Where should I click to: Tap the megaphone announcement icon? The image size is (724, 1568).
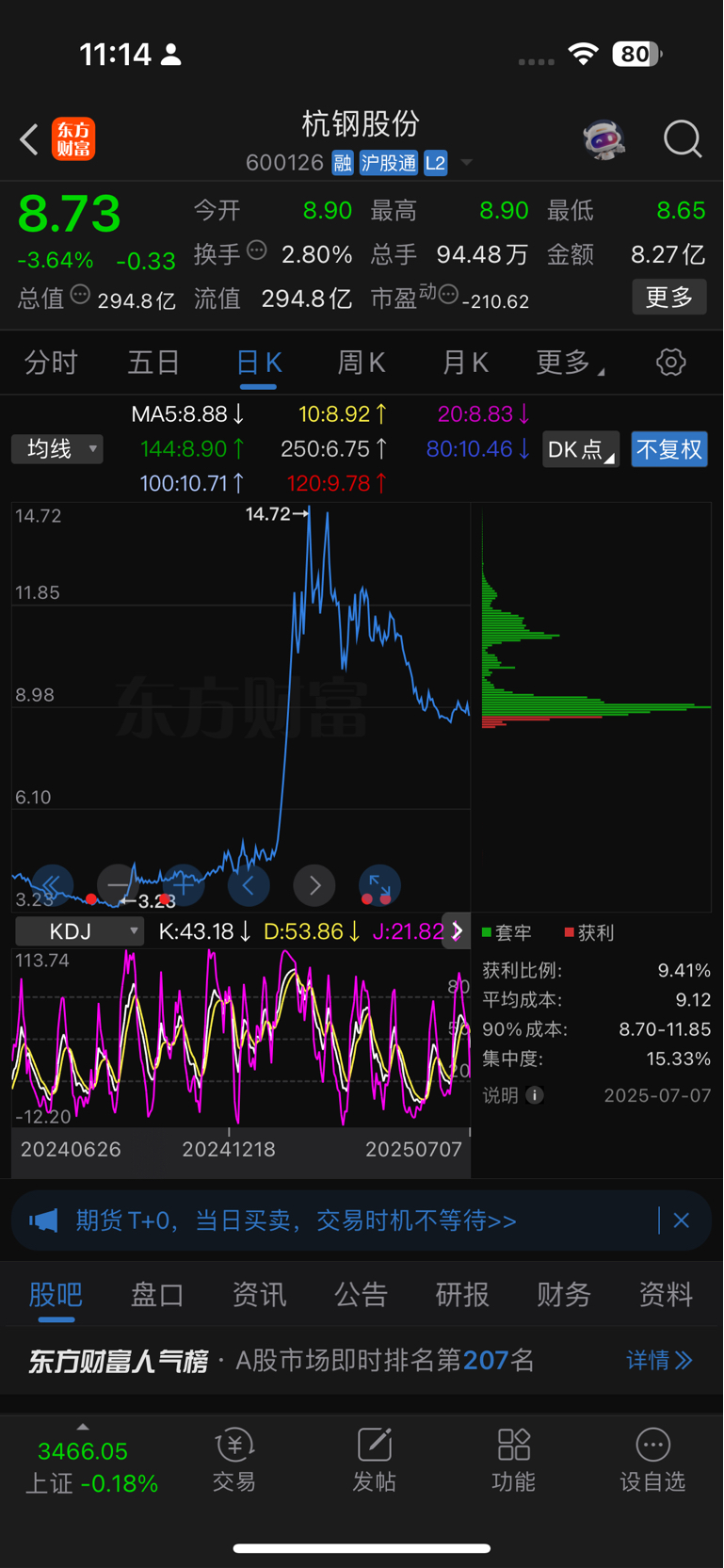(x=43, y=1220)
